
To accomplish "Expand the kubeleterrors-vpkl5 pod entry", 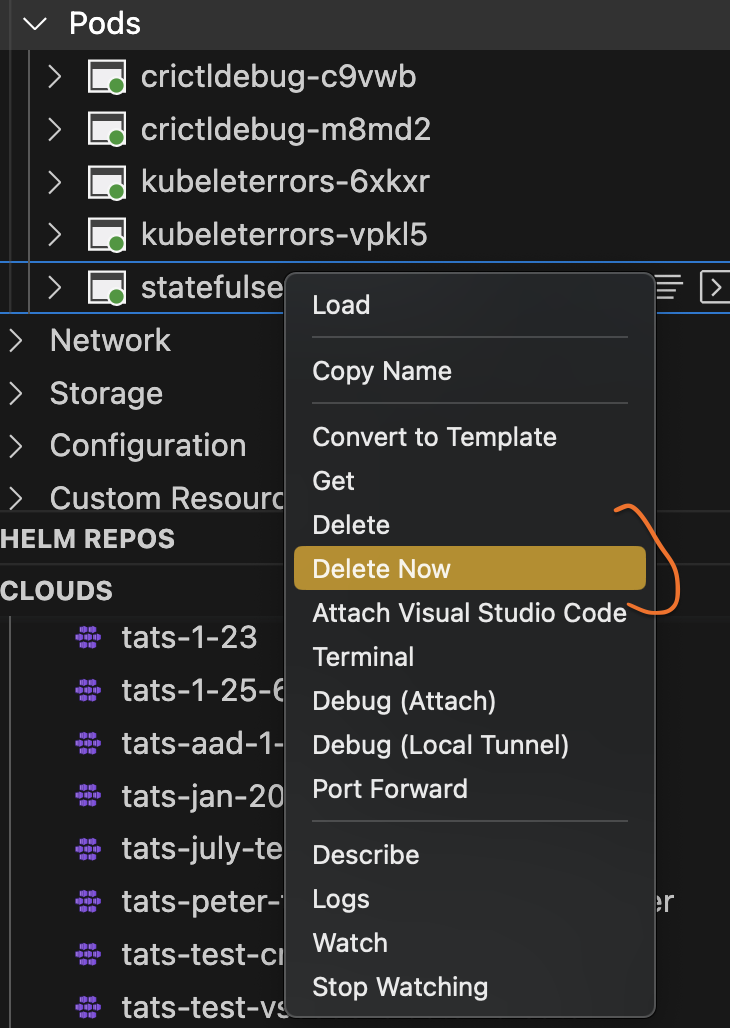I will click(x=54, y=234).
